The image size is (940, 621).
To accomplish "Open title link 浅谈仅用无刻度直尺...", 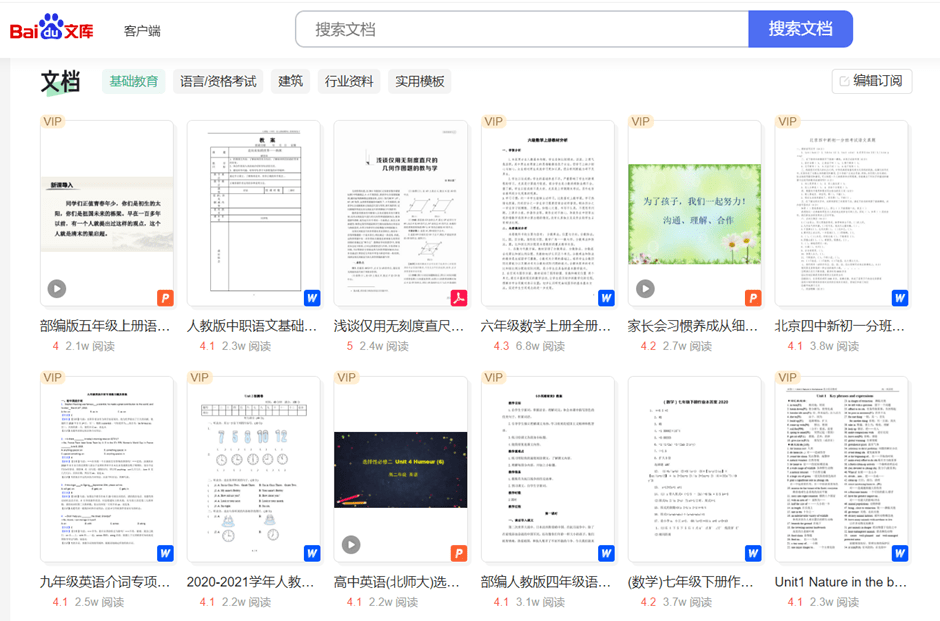I will click(399, 326).
